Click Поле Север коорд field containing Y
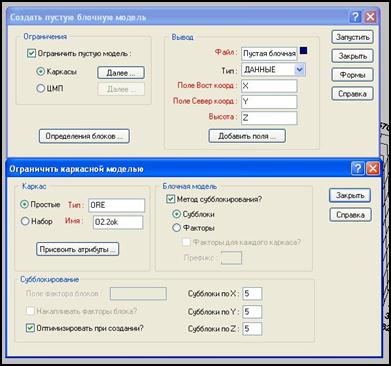391x366 pixels. (x=269, y=102)
